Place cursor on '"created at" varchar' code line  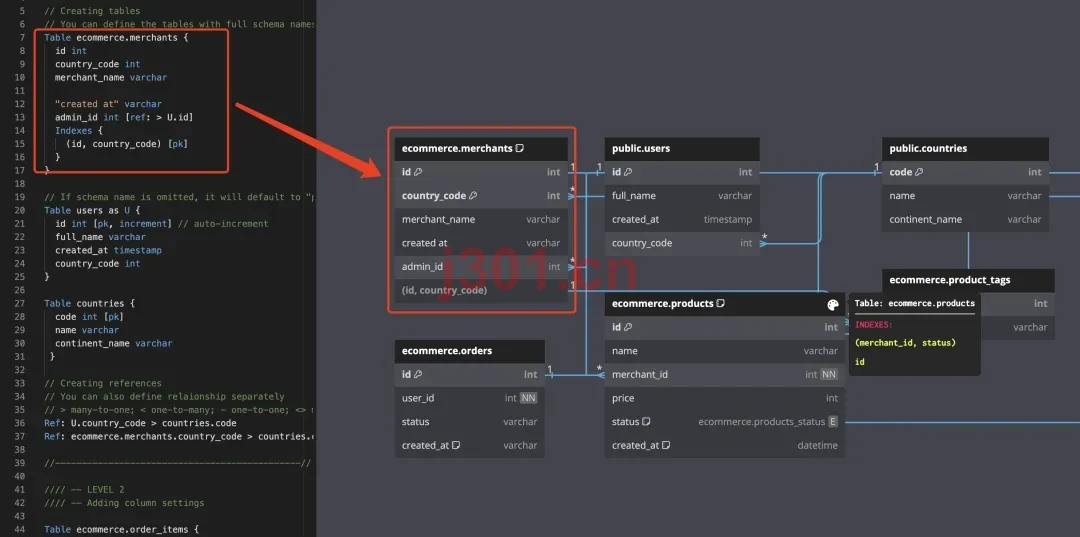[x=108, y=104]
